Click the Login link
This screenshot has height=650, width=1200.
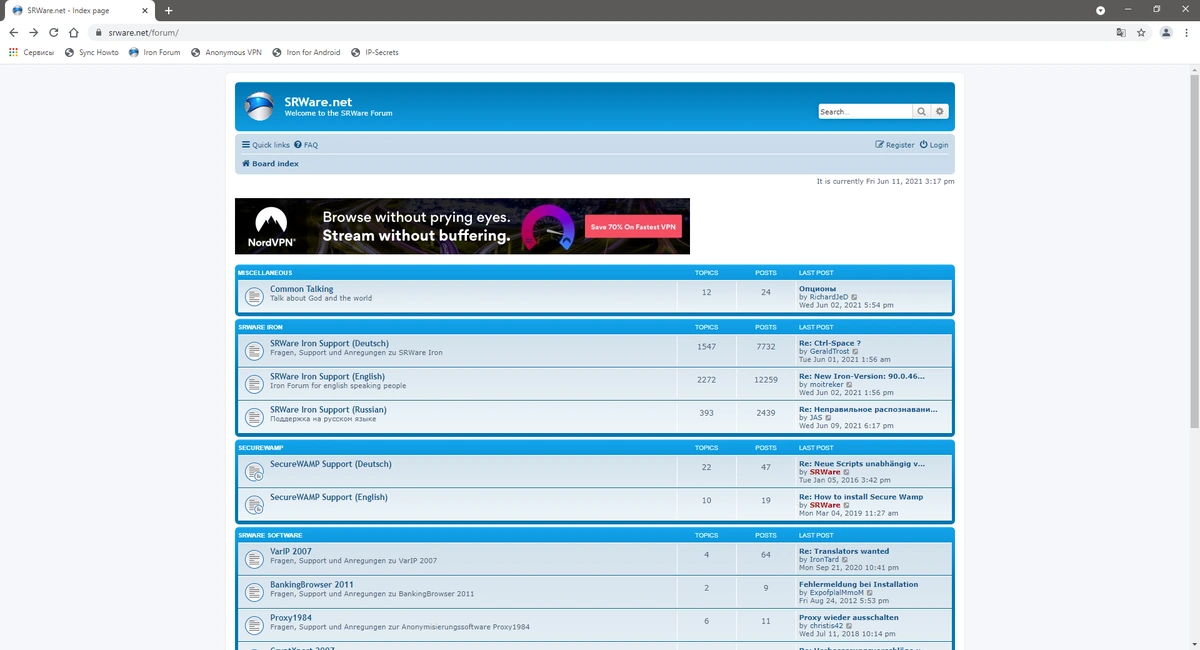[934, 145]
